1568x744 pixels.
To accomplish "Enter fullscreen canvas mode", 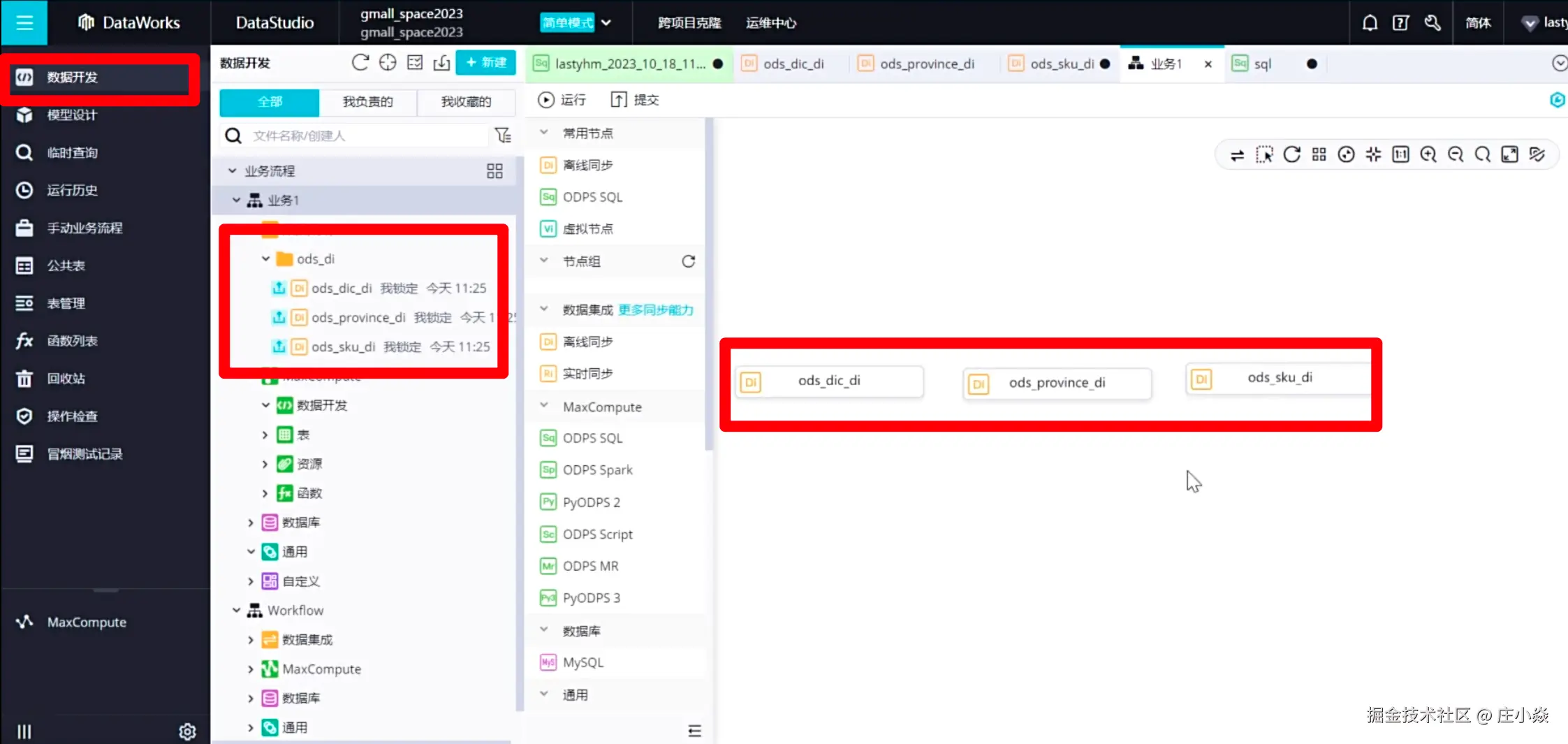I will (1510, 155).
